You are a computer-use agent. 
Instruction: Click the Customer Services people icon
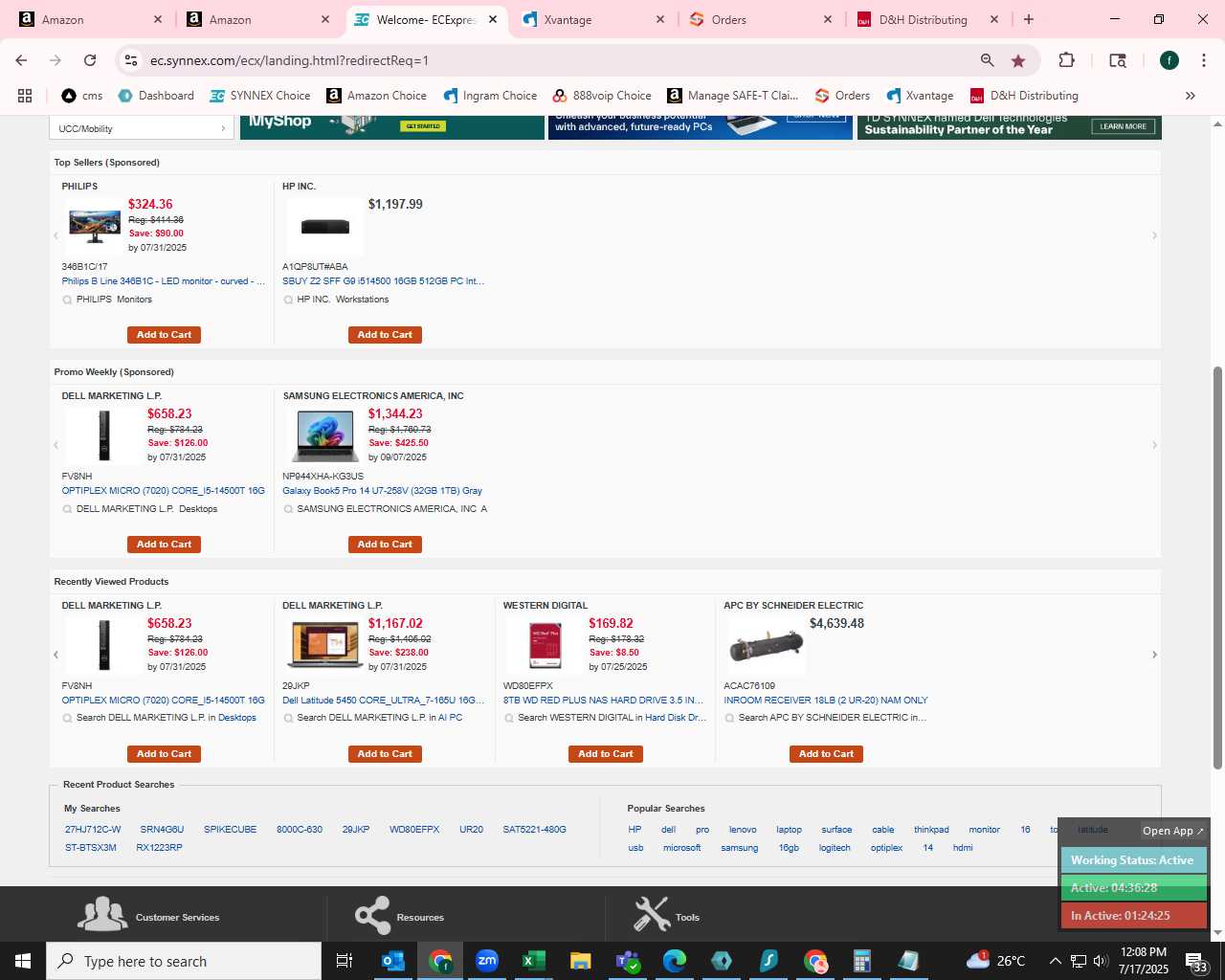(102, 915)
